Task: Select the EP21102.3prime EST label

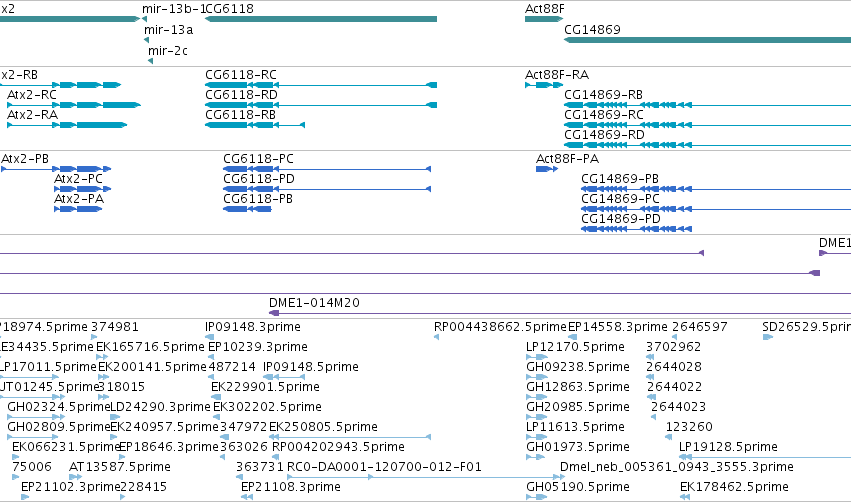Action: pyautogui.click(x=70, y=488)
